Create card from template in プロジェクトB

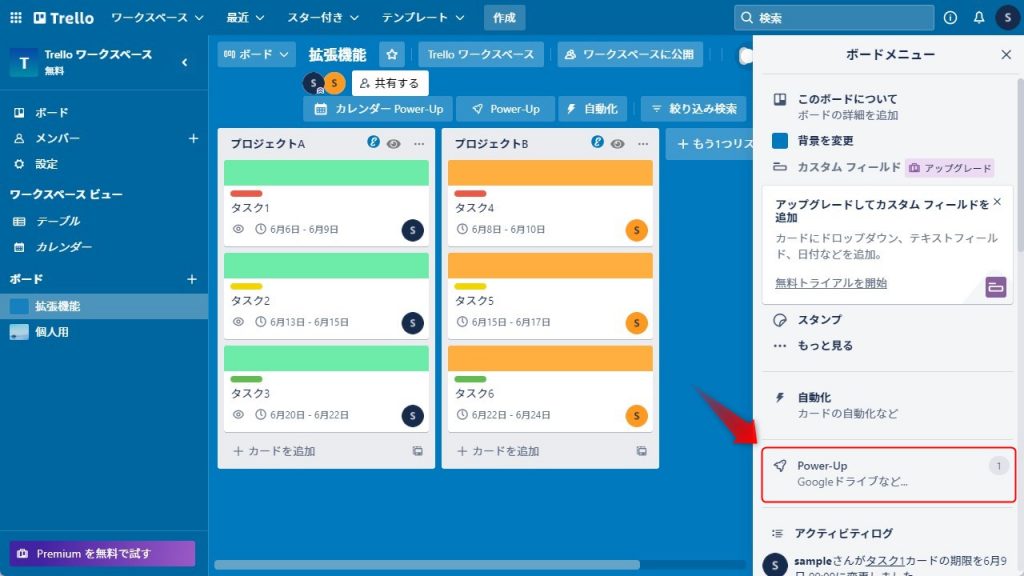[x=641, y=451]
